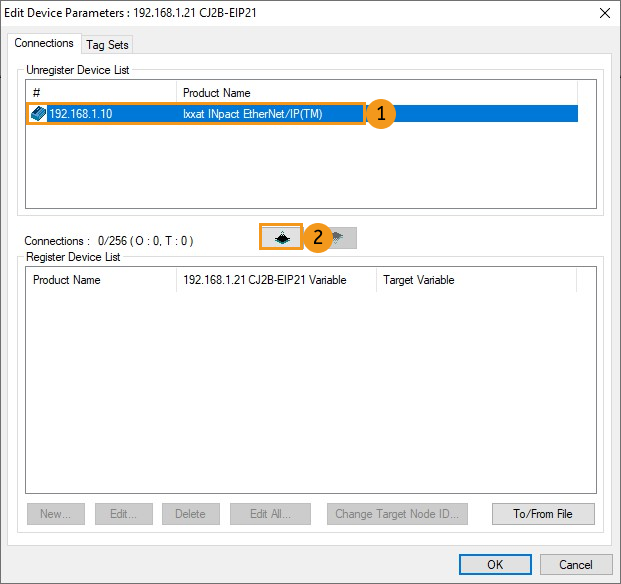Click the 192.168.1.21 CJ2B-EIP21 Variable column header
Screen dimensions: 621x584
276,280
